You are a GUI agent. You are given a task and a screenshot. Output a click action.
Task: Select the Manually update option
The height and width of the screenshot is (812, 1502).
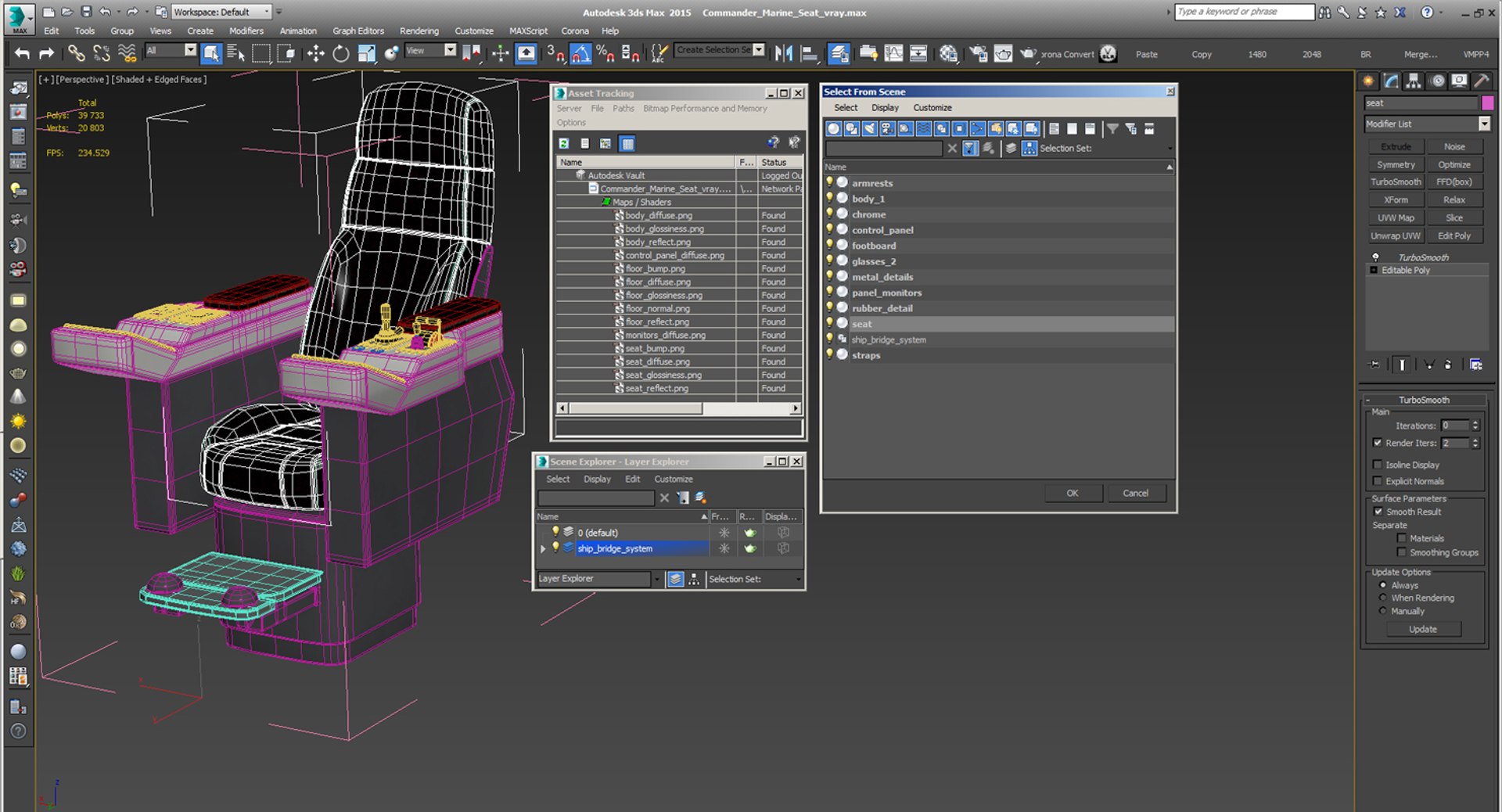tap(1382, 611)
